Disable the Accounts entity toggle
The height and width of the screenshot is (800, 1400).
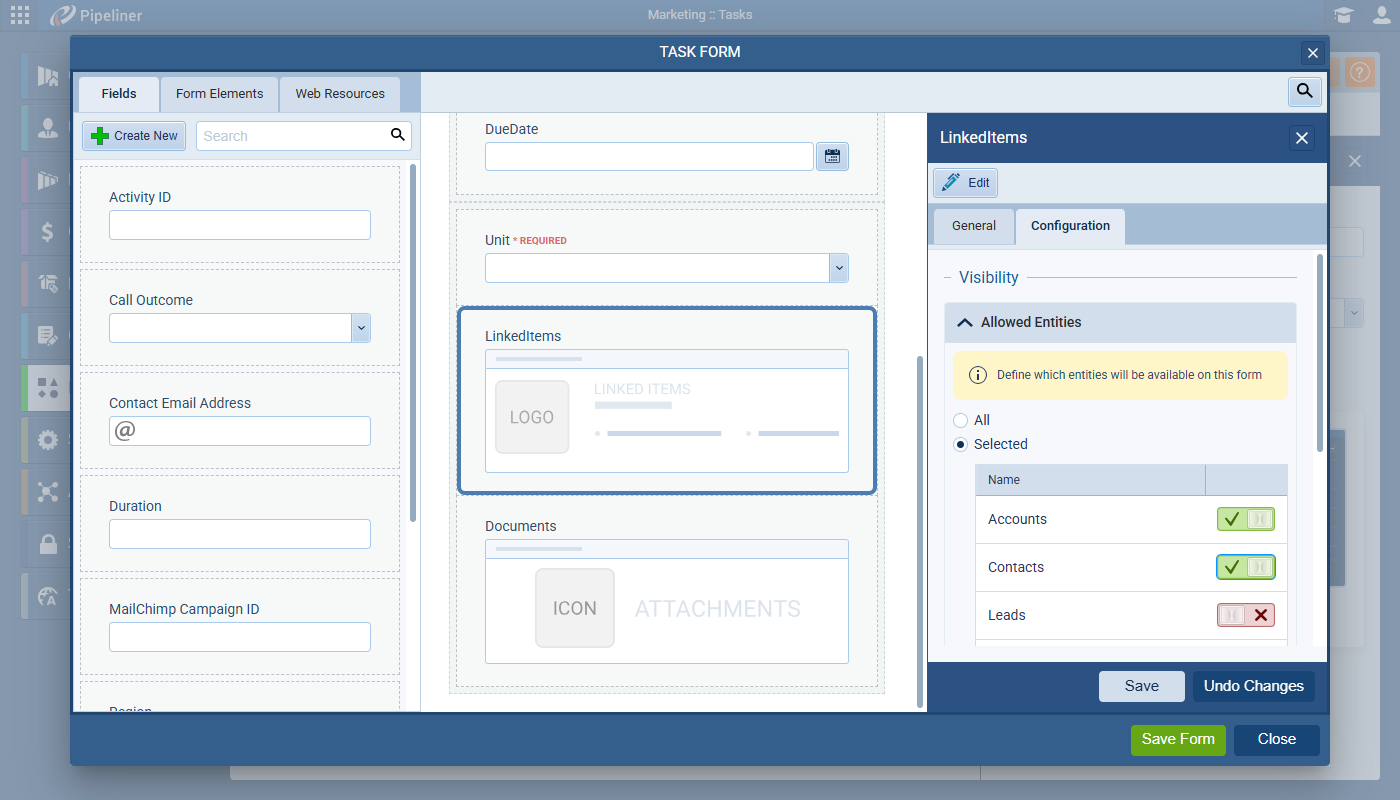[1245, 519]
